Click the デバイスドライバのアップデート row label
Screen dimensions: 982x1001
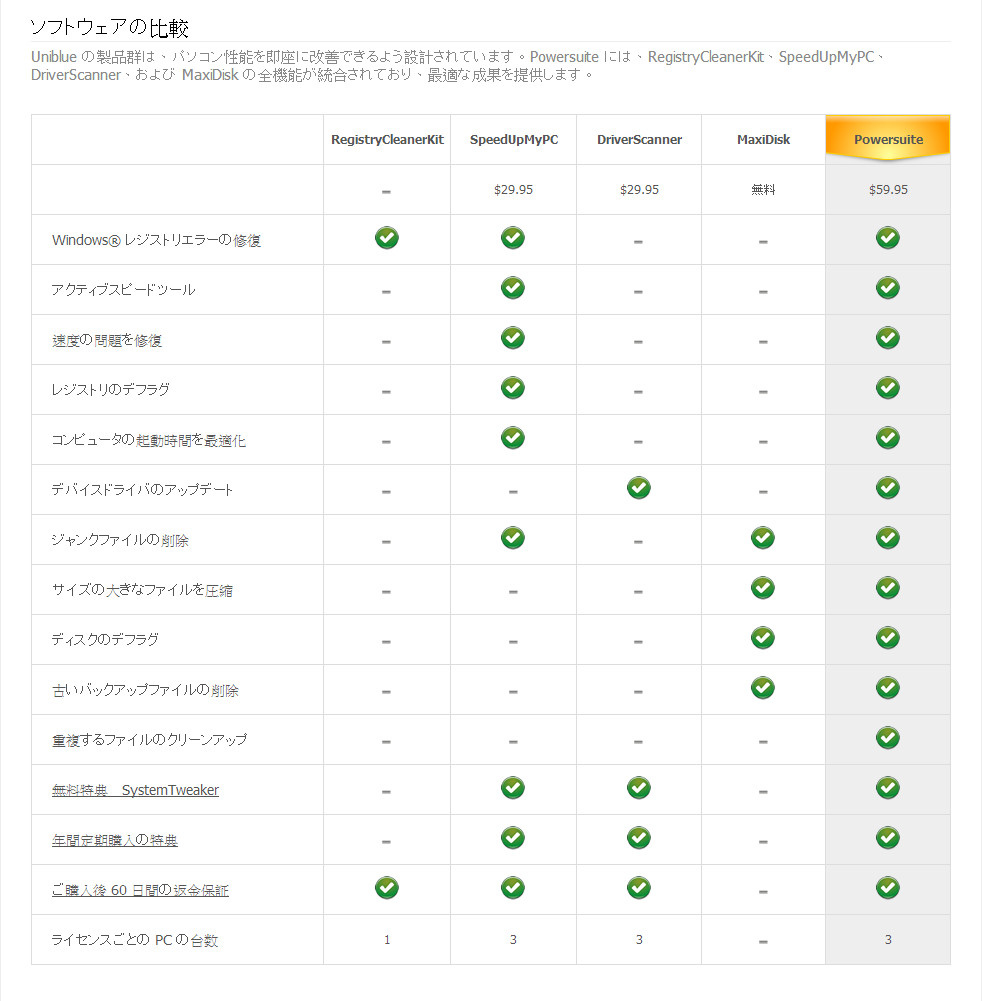click(142, 490)
